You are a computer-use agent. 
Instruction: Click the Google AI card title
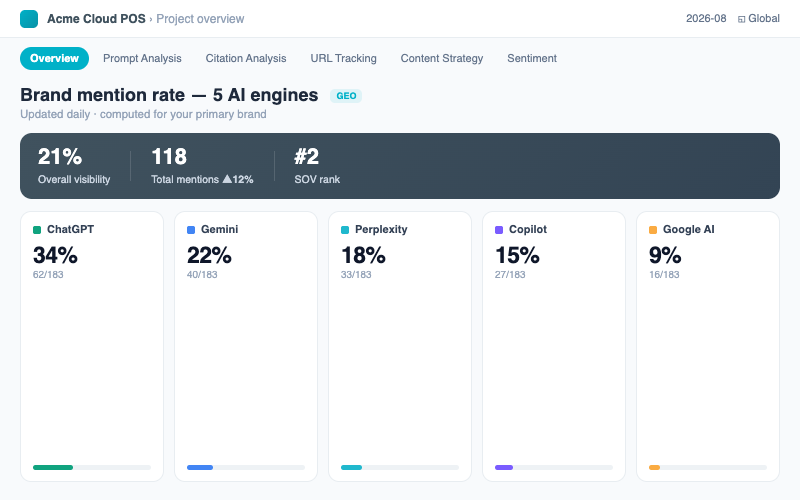point(688,230)
